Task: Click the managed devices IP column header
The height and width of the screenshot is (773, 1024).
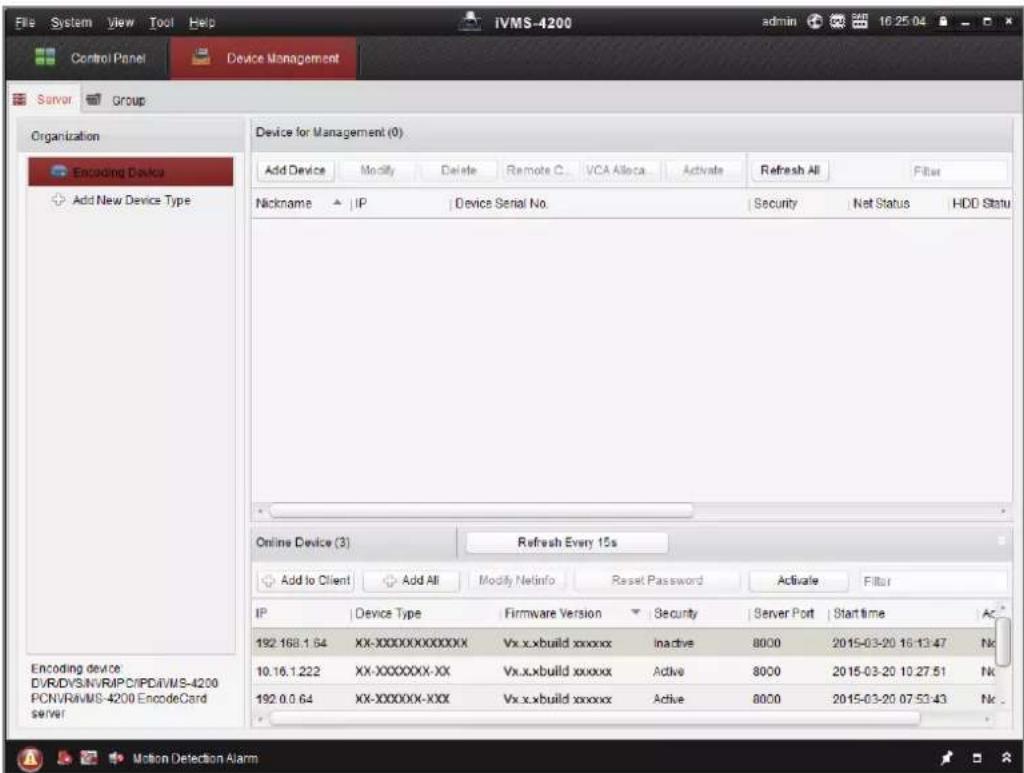Action: click(x=401, y=204)
